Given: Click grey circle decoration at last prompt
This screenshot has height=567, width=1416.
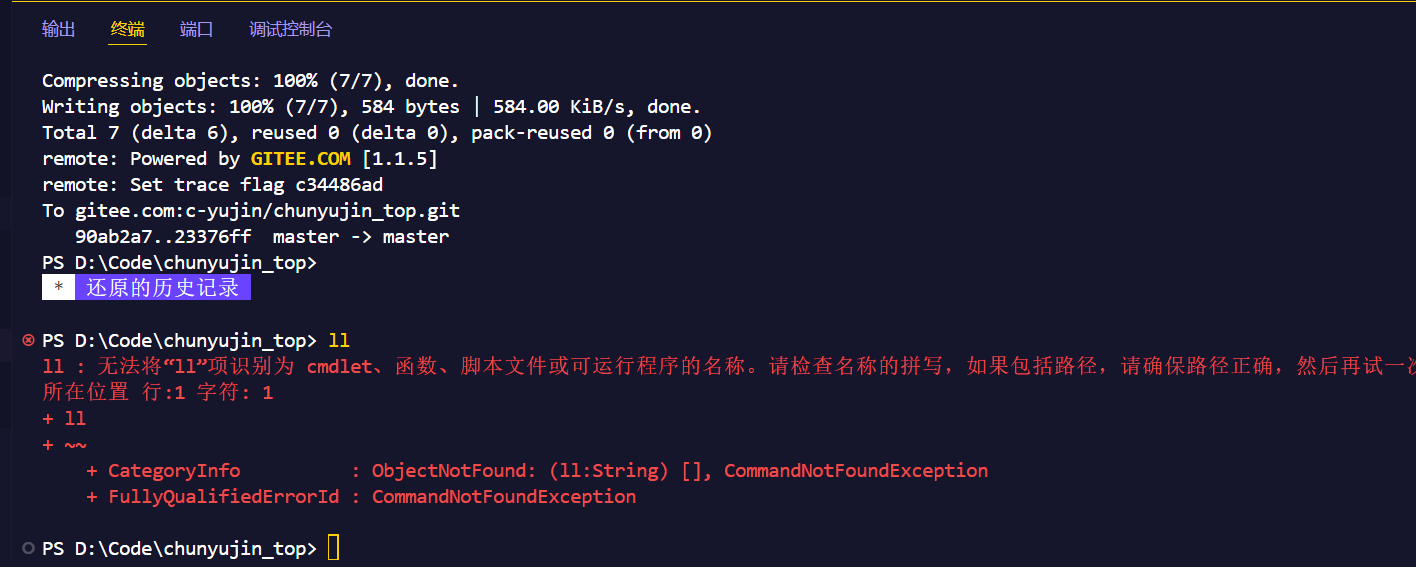Looking at the screenshot, I should coord(28,548).
